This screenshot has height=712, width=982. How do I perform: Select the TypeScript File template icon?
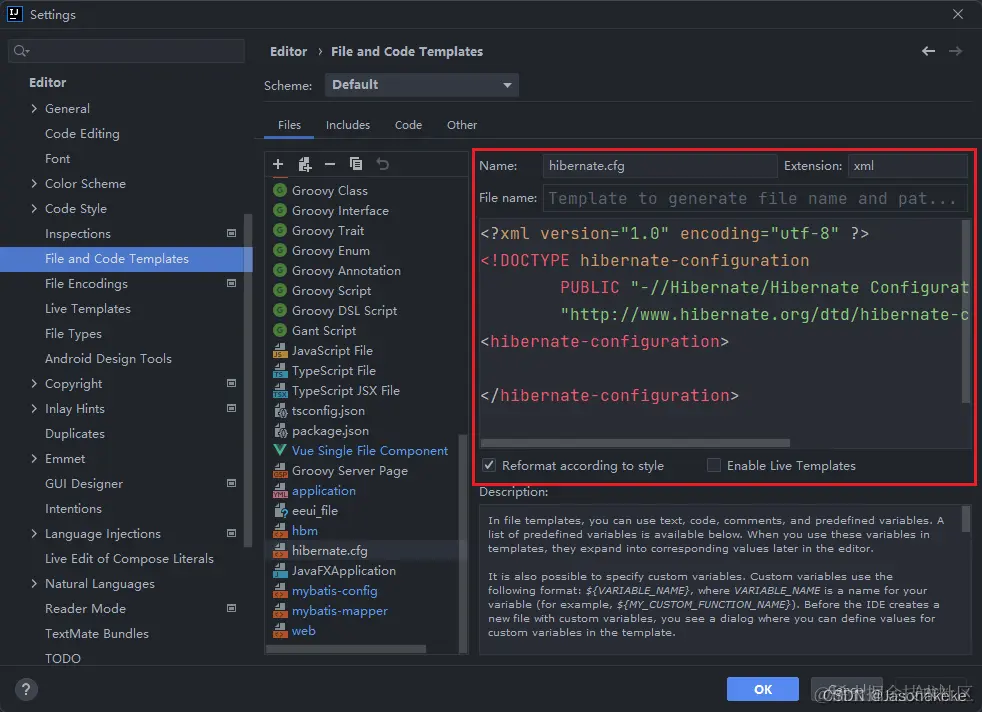pyautogui.click(x=280, y=371)
